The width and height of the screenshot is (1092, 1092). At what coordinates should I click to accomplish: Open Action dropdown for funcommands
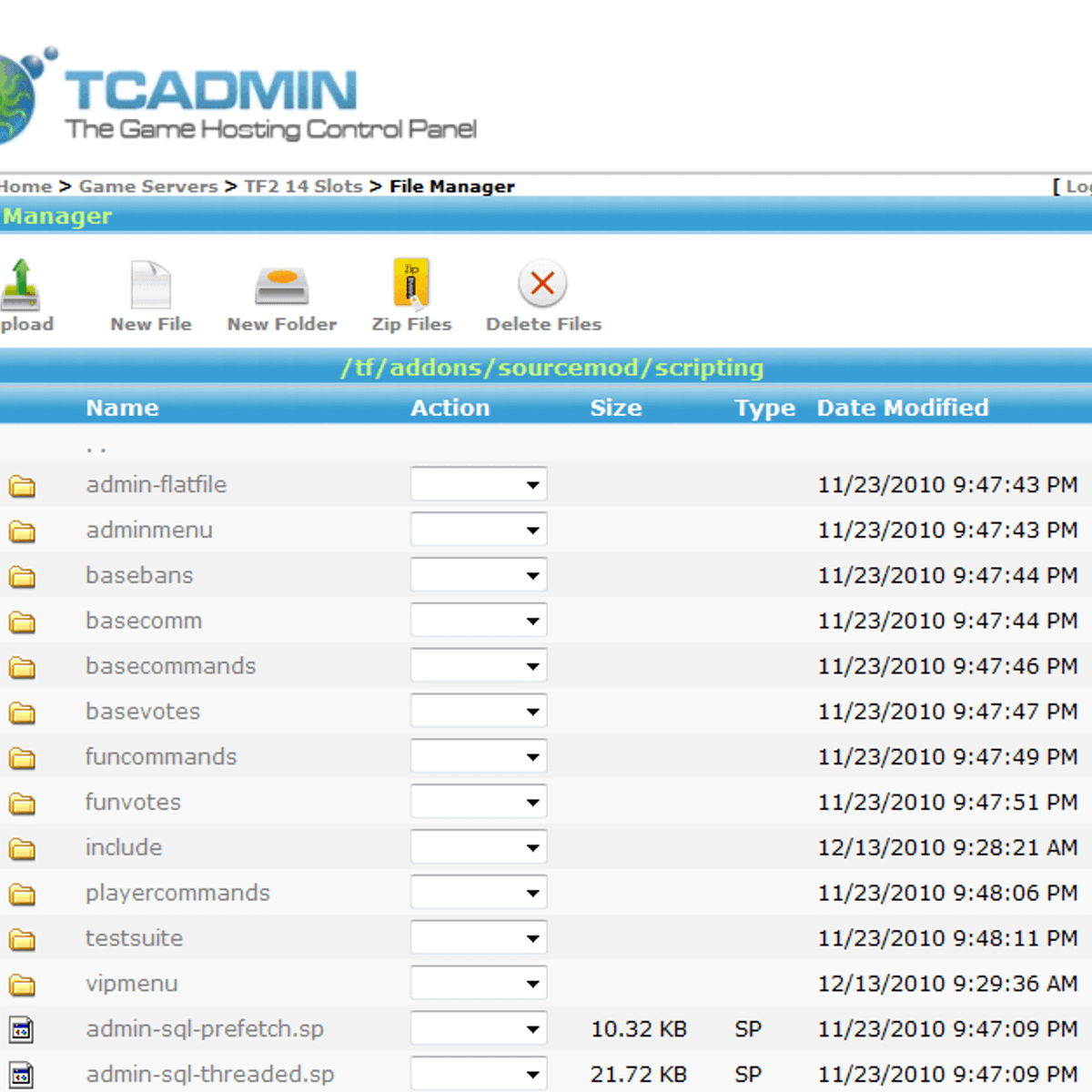(x=479, y=756)
